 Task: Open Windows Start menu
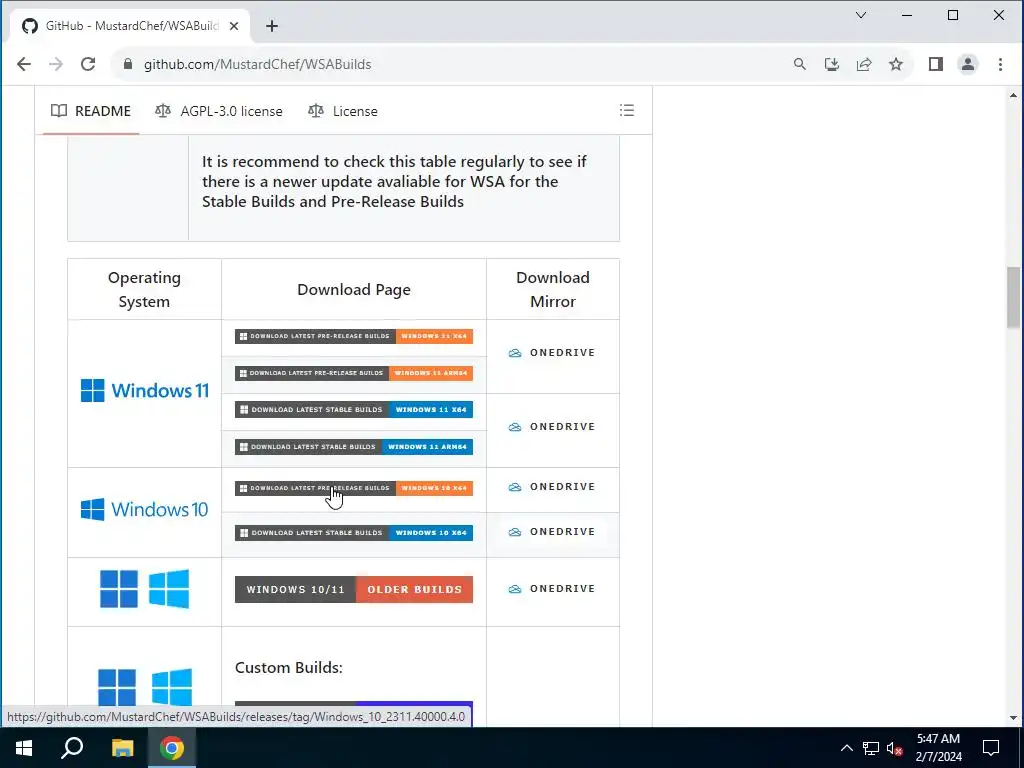pos(24,748)
